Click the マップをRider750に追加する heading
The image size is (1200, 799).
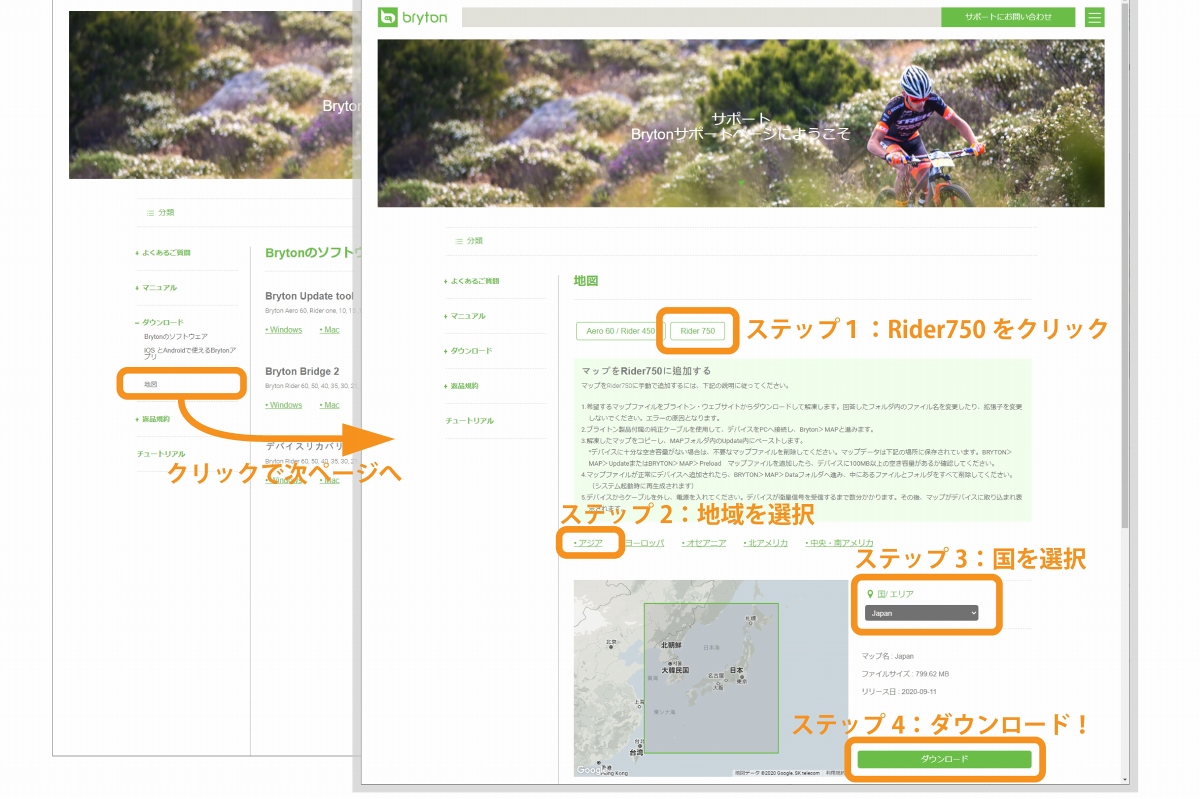646,371
